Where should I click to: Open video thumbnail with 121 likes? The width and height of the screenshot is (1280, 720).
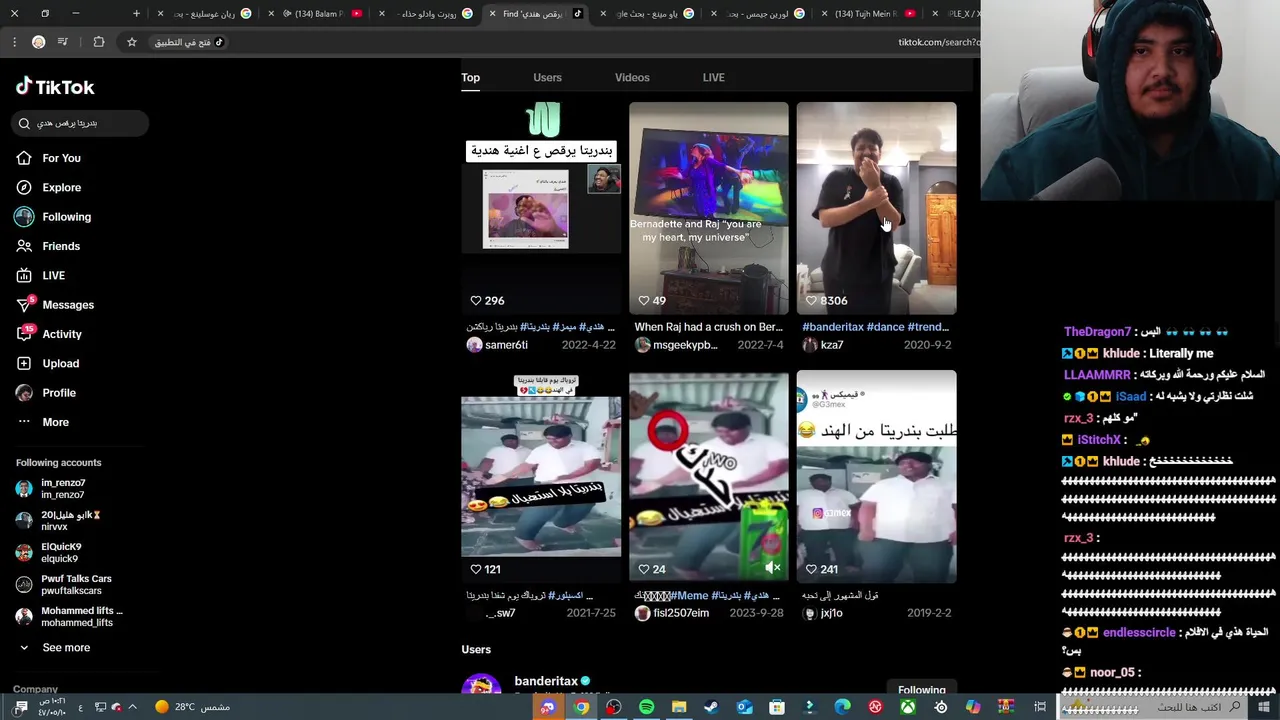pos(541,476)
